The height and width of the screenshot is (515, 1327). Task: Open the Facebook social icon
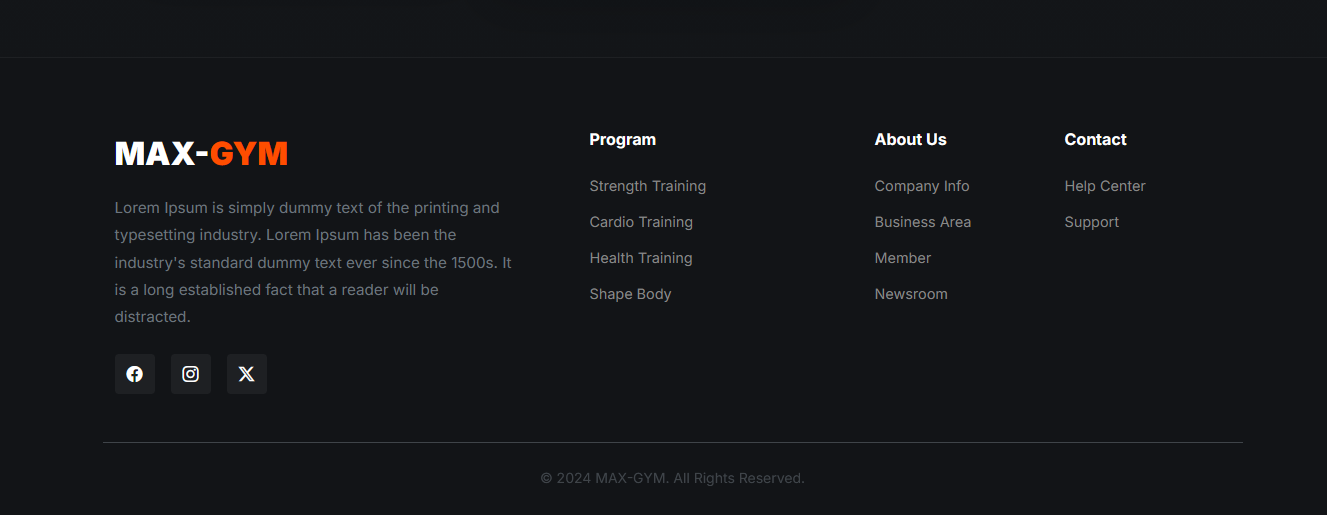(x=135, y=374)
